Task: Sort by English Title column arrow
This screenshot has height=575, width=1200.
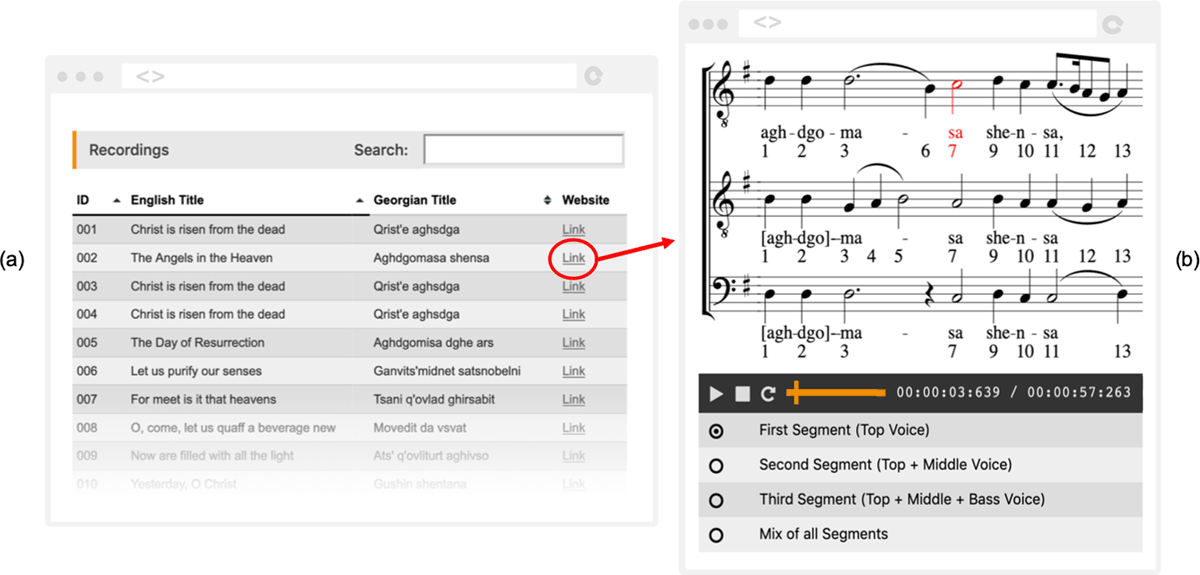Action: [359, 201]
